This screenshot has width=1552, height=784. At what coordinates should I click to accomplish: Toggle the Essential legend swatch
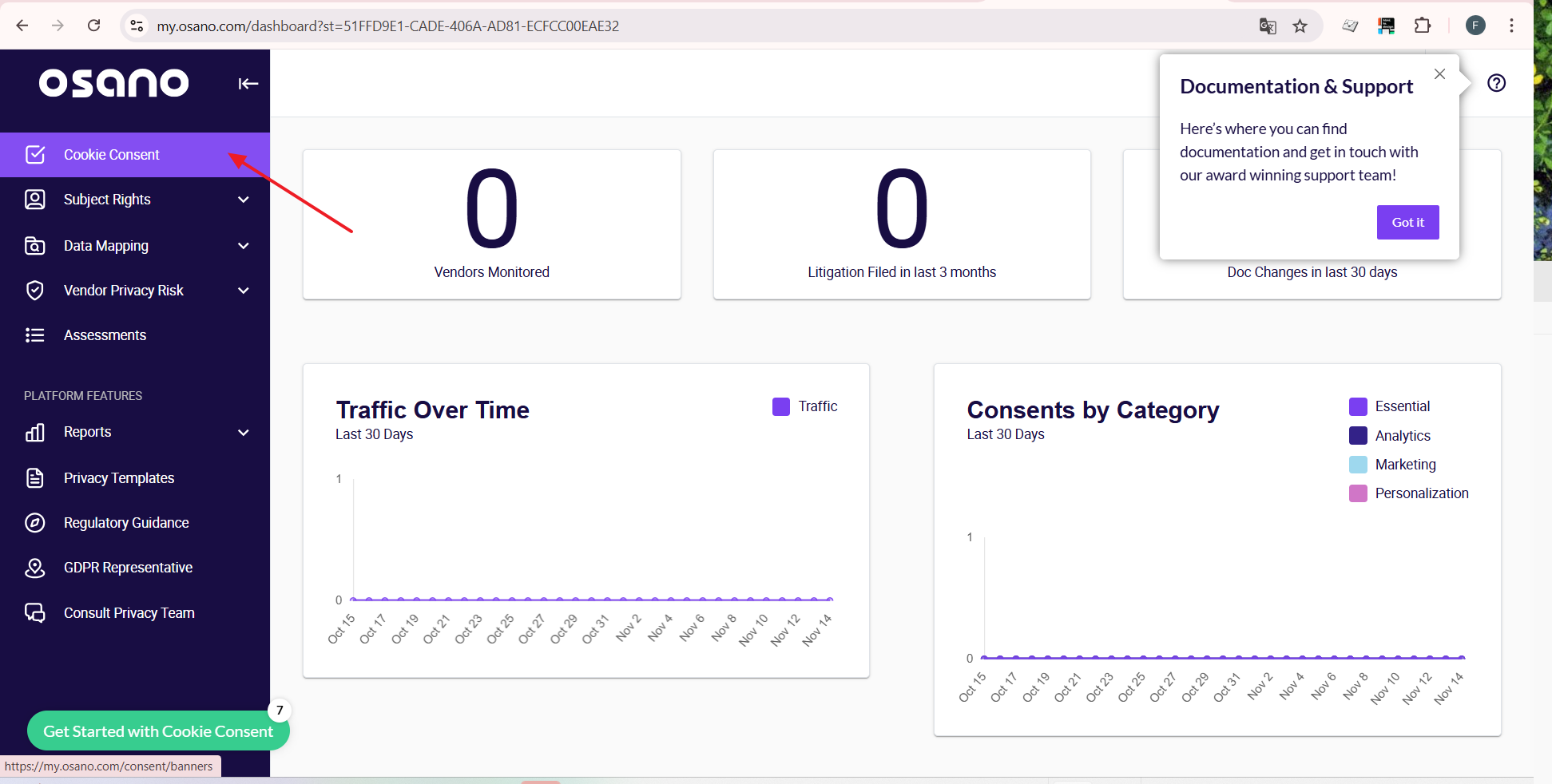(1358, 406)
